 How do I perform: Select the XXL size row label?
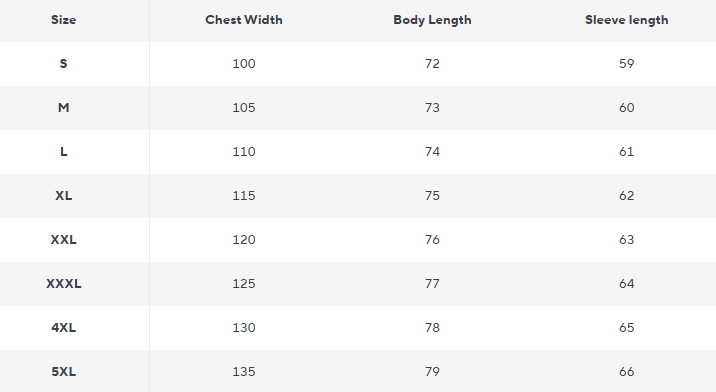(x=63, y=239)
